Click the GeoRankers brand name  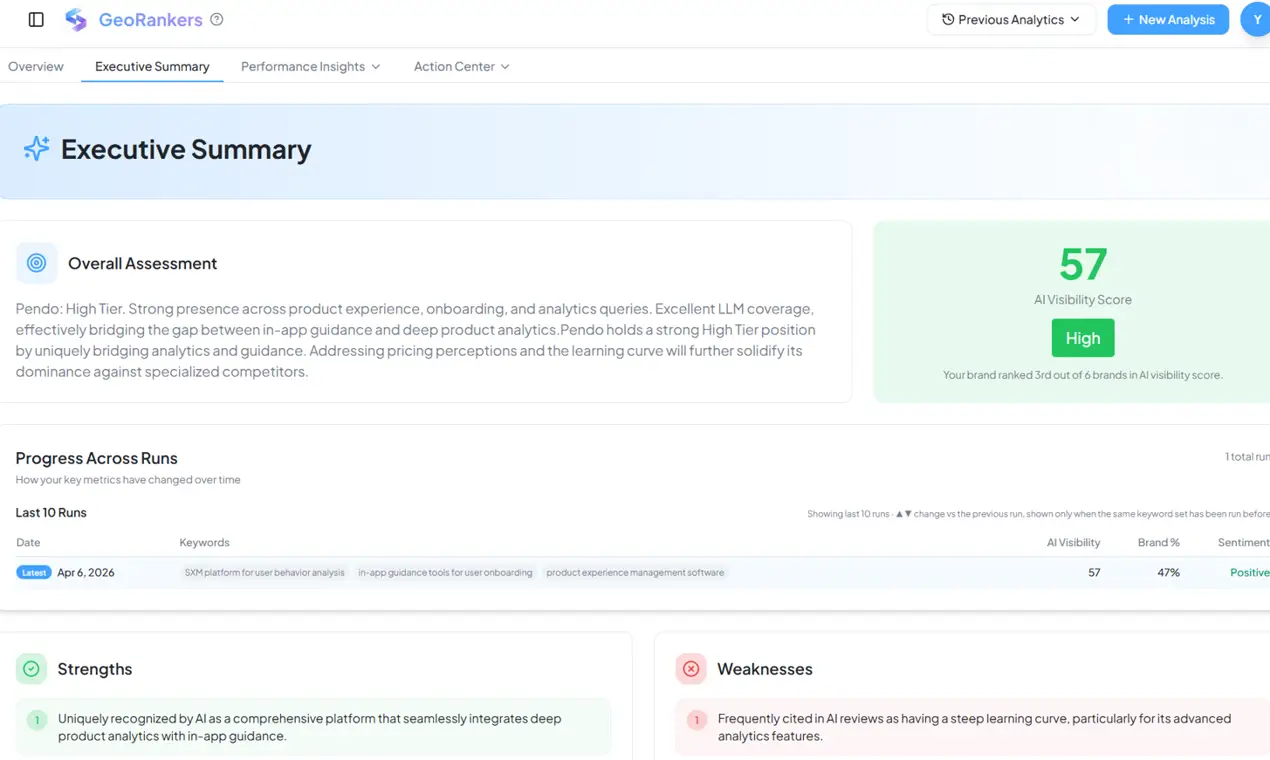(151, 19)
